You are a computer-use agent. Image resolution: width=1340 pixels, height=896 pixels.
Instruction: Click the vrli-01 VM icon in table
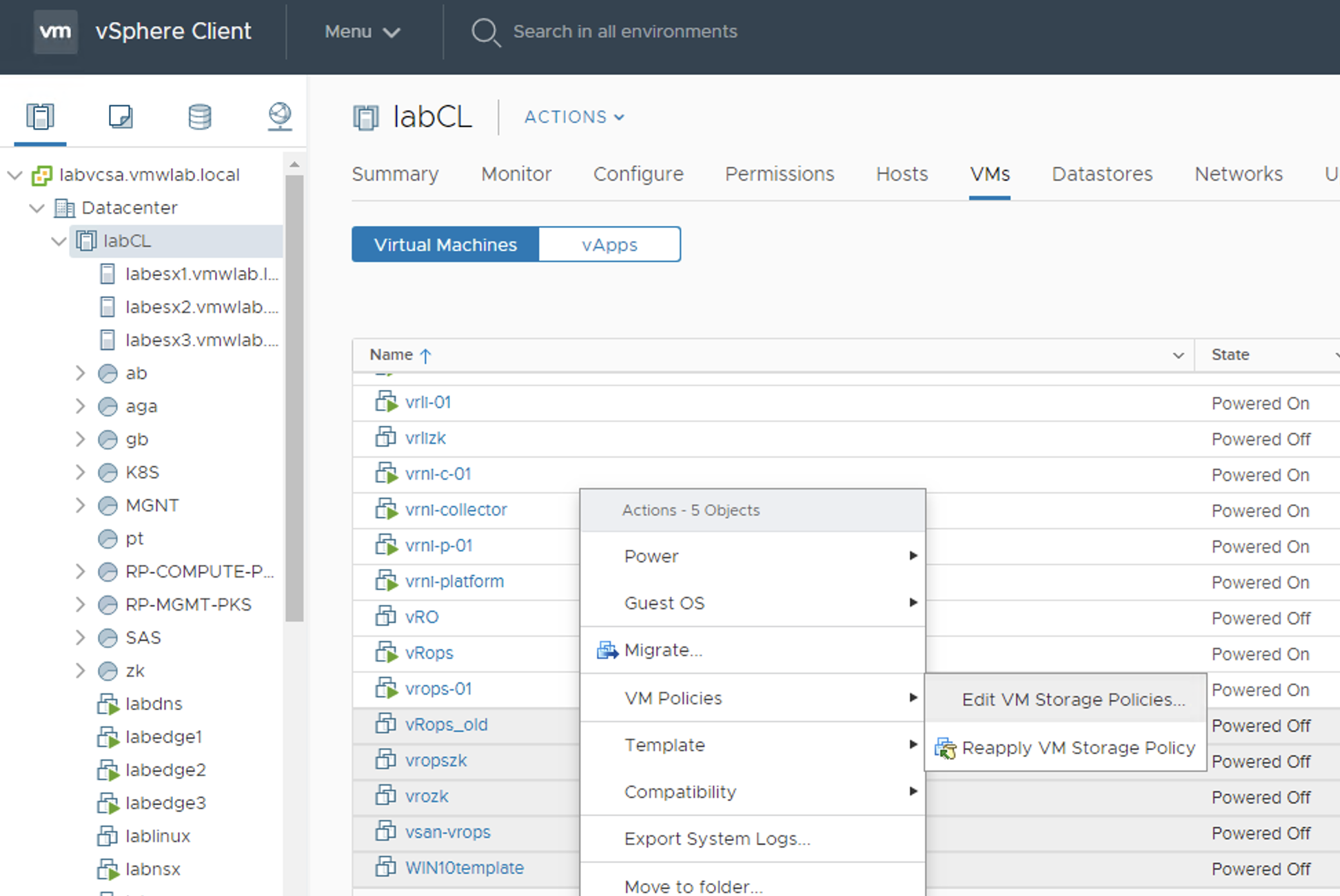point(386,402)
